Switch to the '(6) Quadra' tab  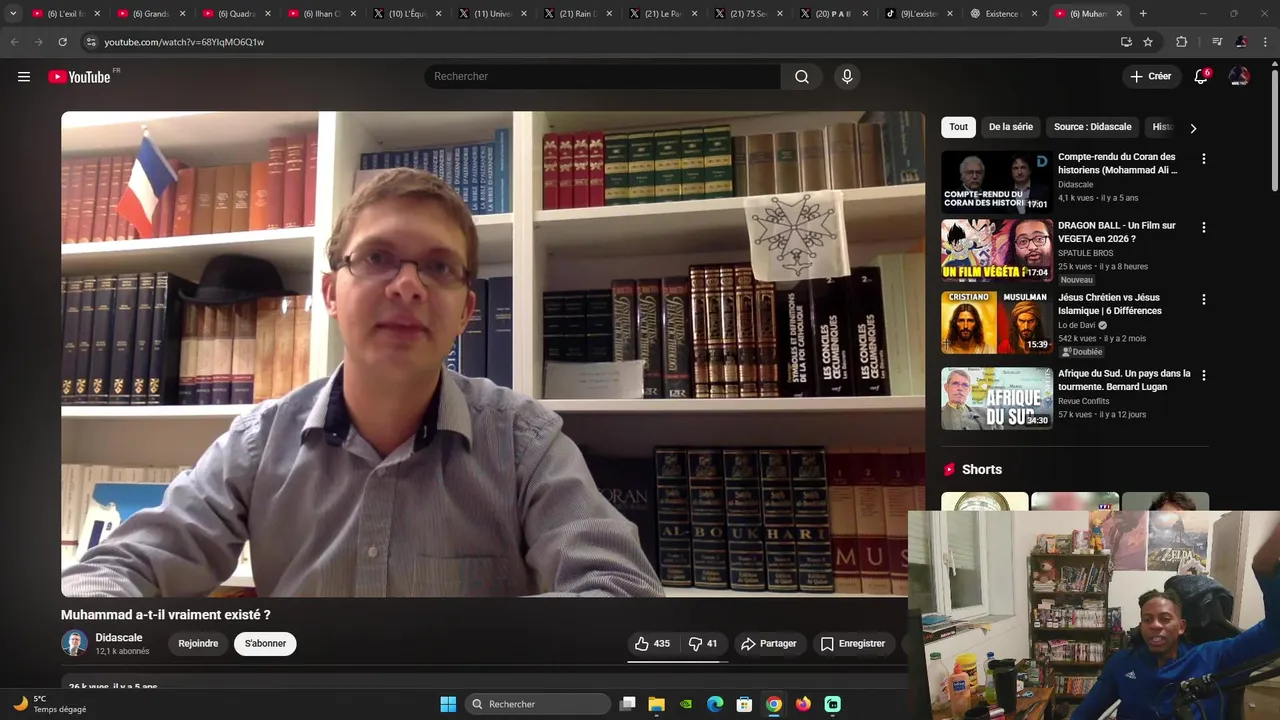[236, 14]
